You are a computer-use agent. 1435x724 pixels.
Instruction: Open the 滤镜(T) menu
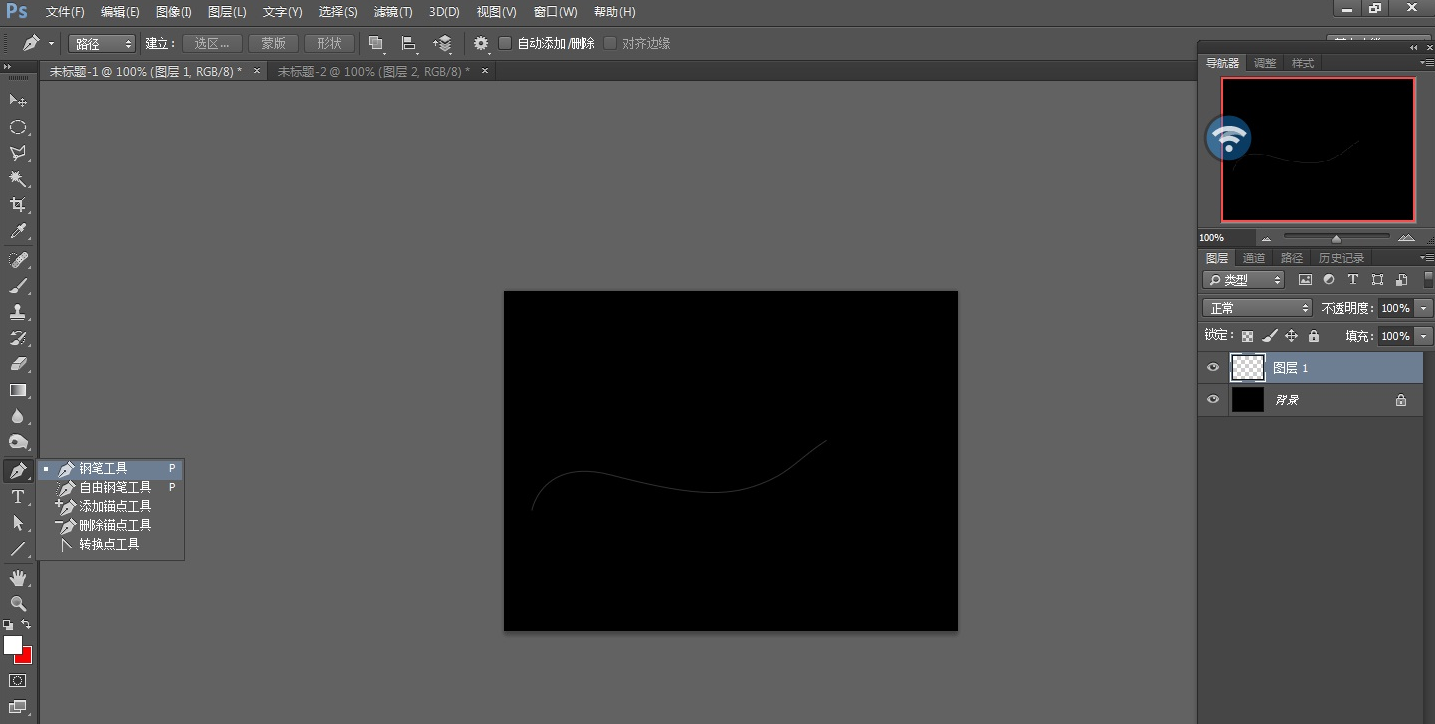(x=392, y=12)
